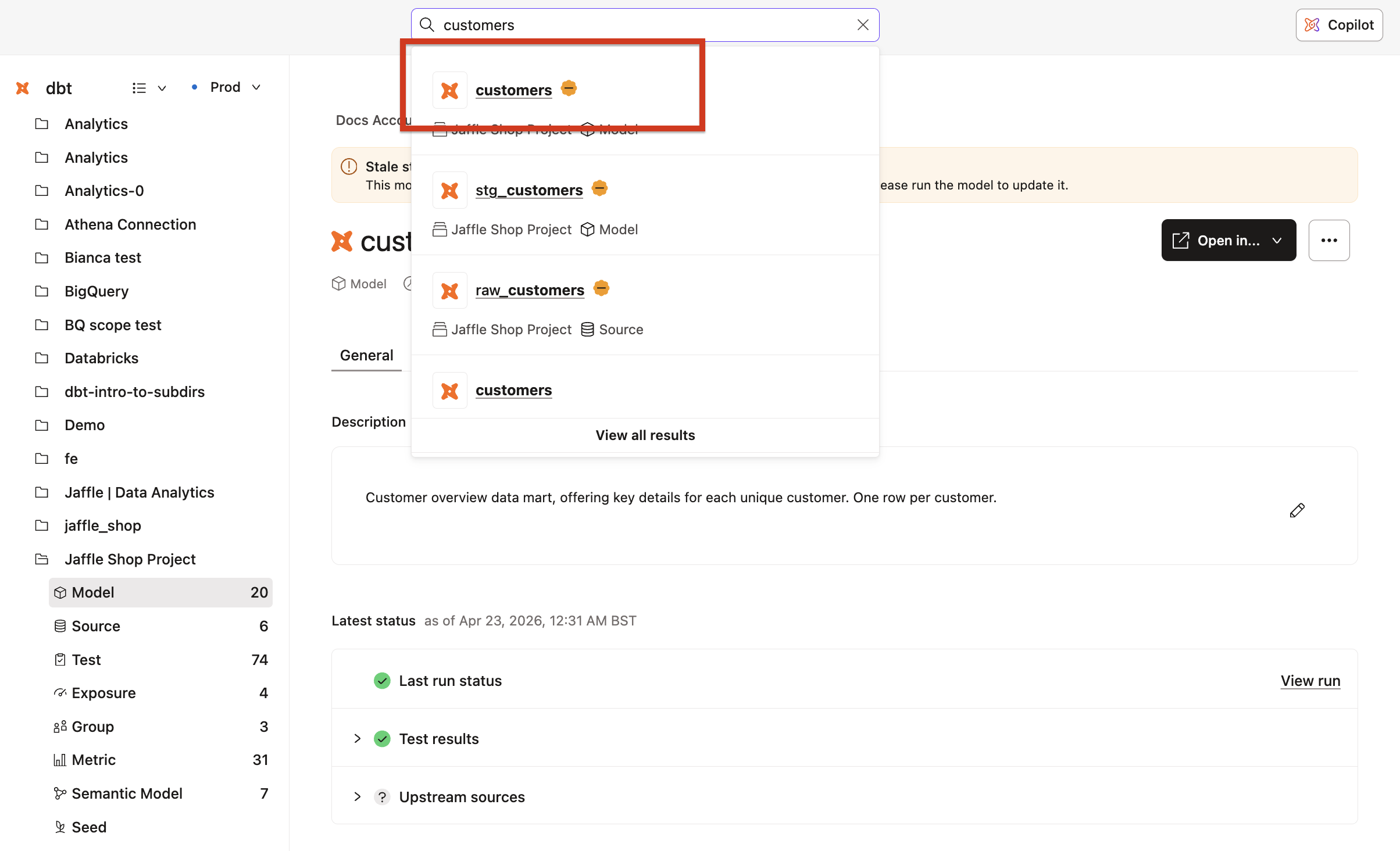This screenshot has width=1400, height=851.
Task: Click into the customers search input
Action: pyautogui.click(x=645, y=25)
